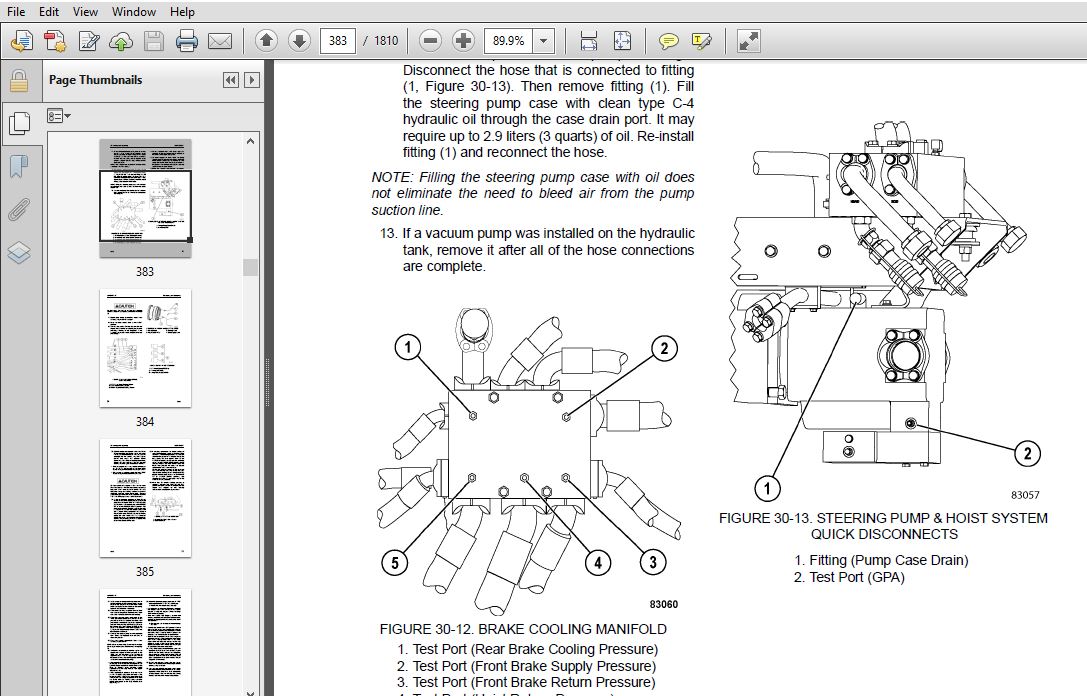Click text 'Test Port (Front Brake Return Pressure)'
Viewport: 1087px width, 696px height.
tap(534, 682)
